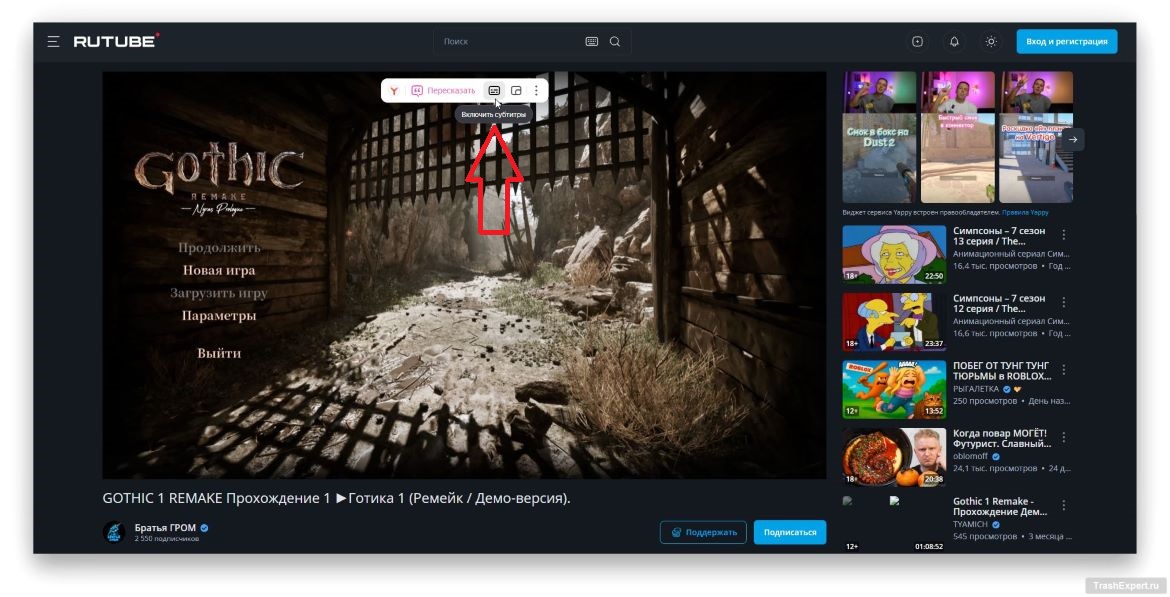Open options for Симпсоны 12 серия video
The height and width of the screenshot is (597, 1170).
click(1064, 302)
